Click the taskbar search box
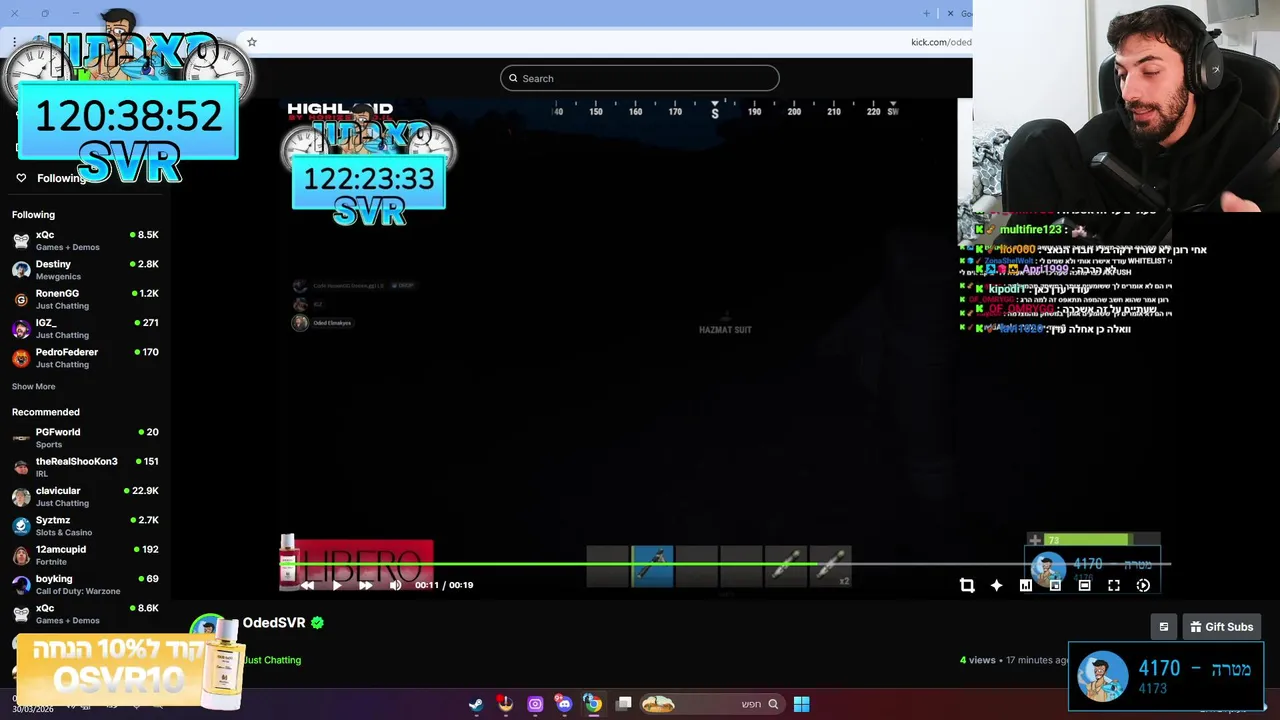Screen dimensions: 1280x720 coord(712,704)
